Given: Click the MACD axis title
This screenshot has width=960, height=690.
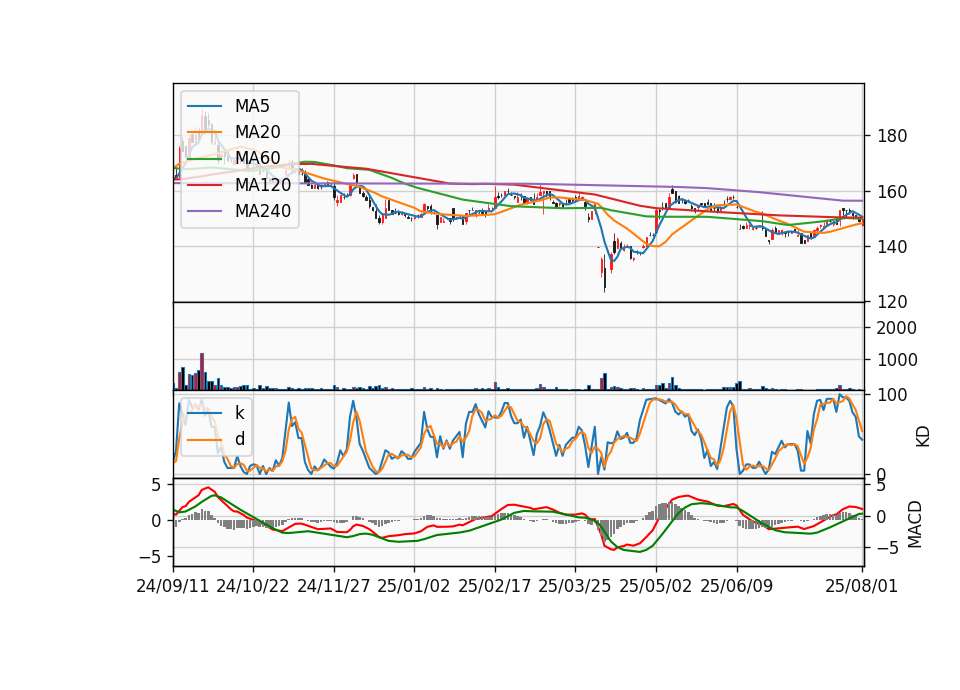Looking at the screenshot, I should pyautogui.click(x=915, y=524).
